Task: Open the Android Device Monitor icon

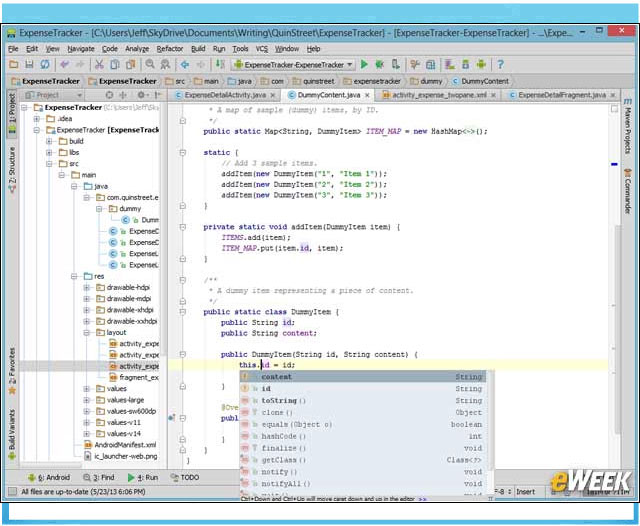Action: point(481,64)
